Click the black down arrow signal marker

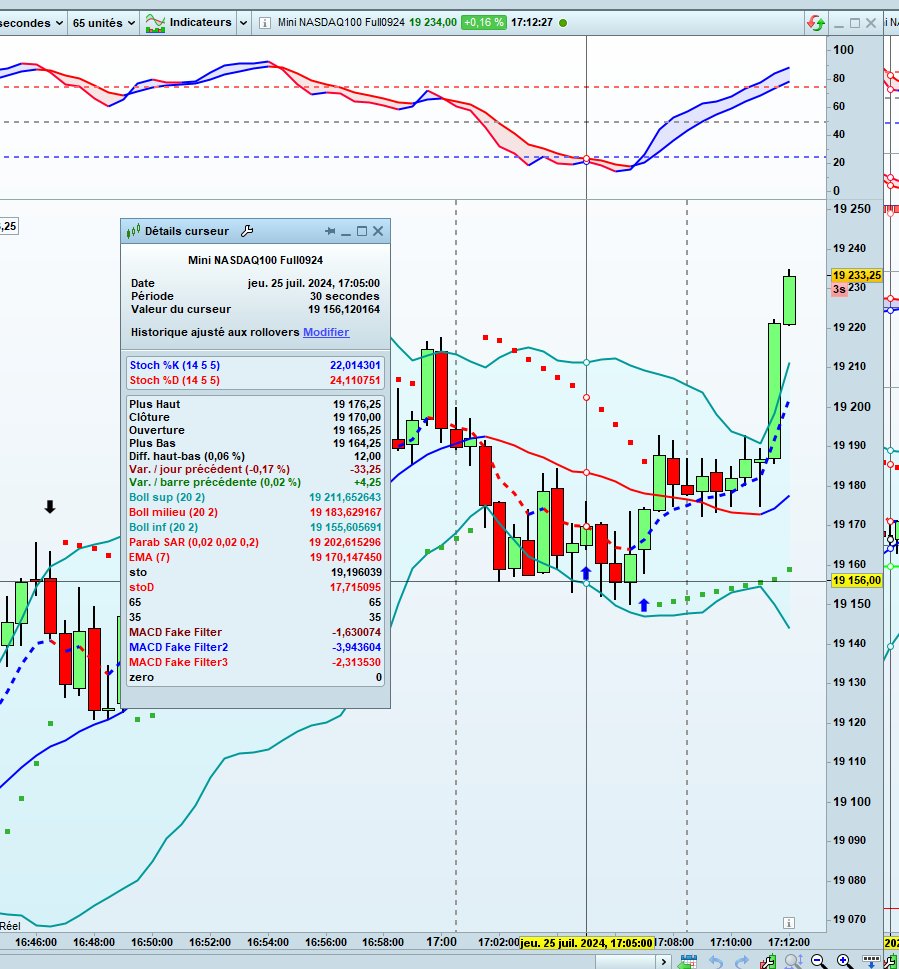click(50, 507)
